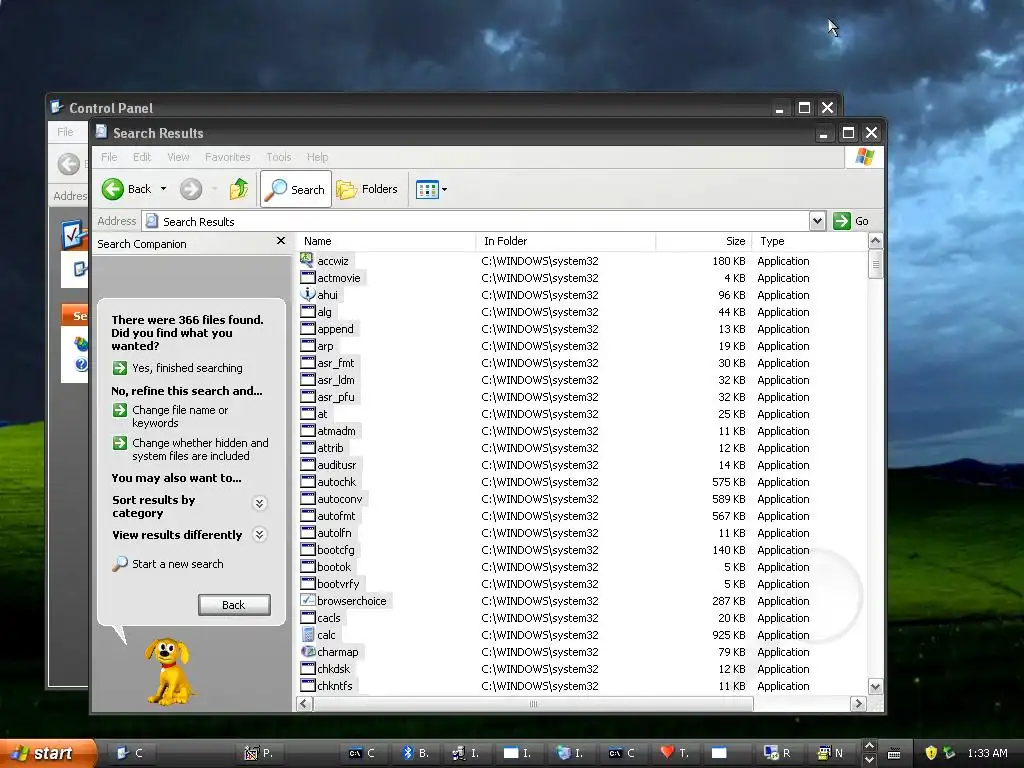Click the Back button in Search Companion

coord(234,605)
